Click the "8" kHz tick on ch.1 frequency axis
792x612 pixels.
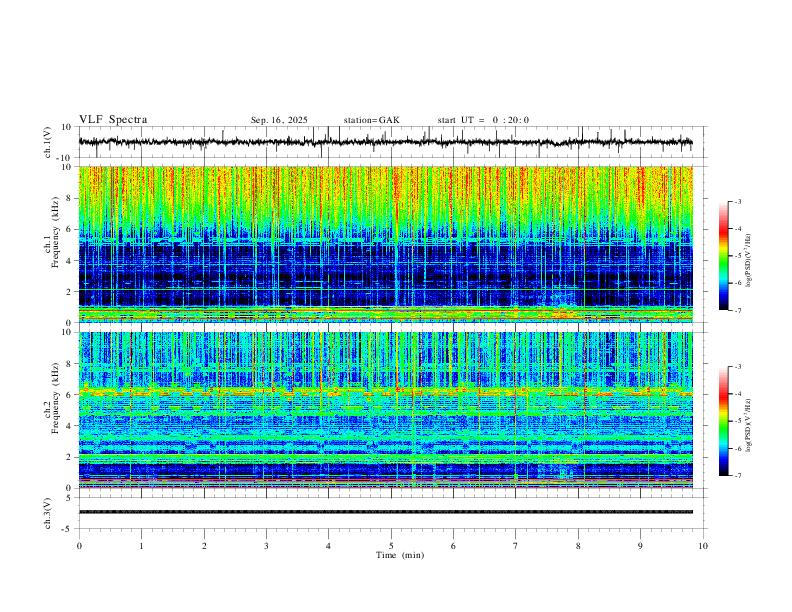pos(69,198)
